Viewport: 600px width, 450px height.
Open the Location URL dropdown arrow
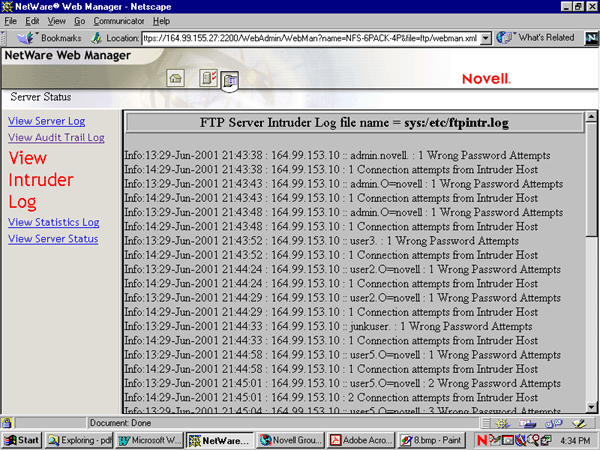coord(486,38)
